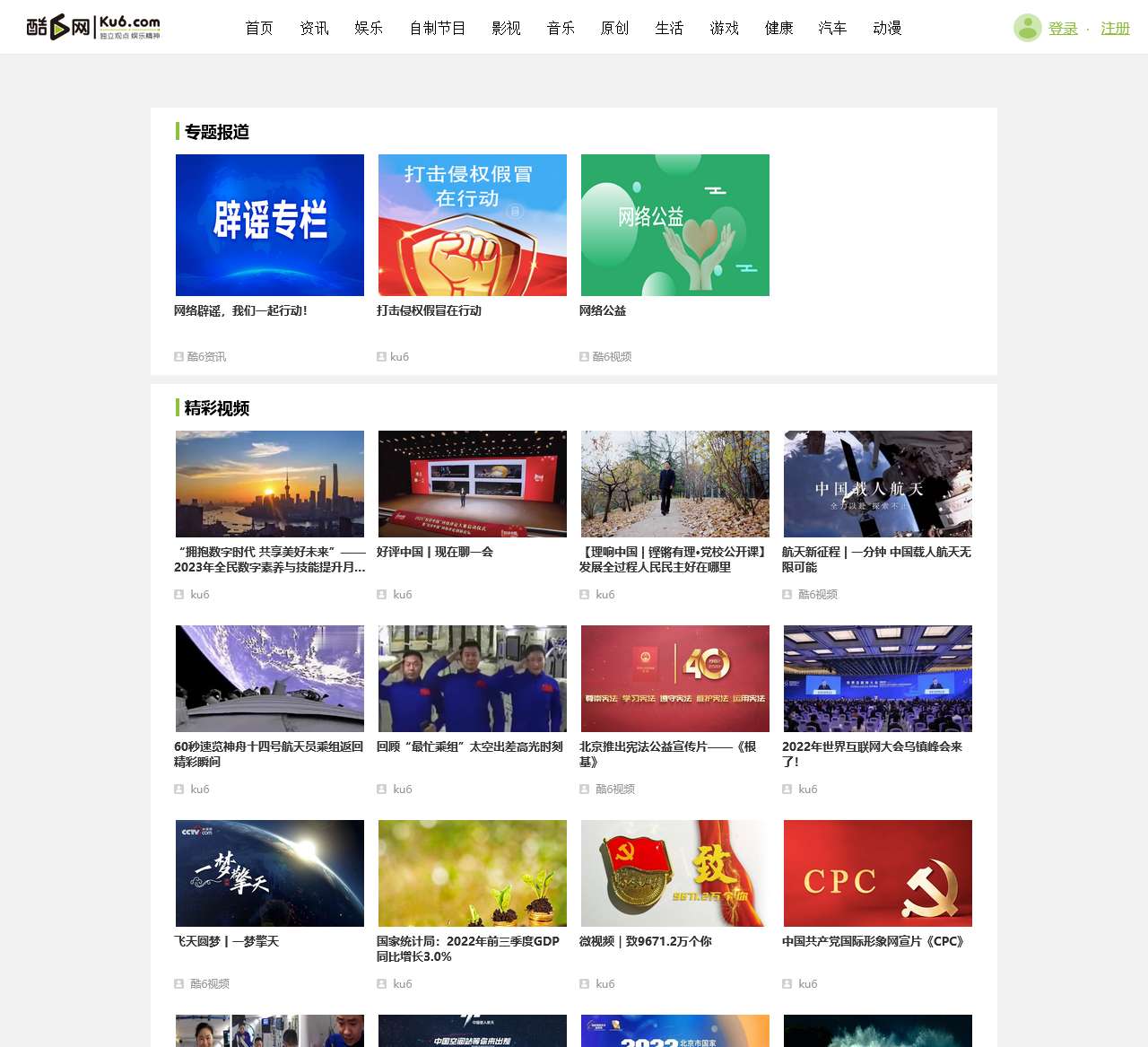Open the 一梦擎天 CCTV thumbnail

270,873
